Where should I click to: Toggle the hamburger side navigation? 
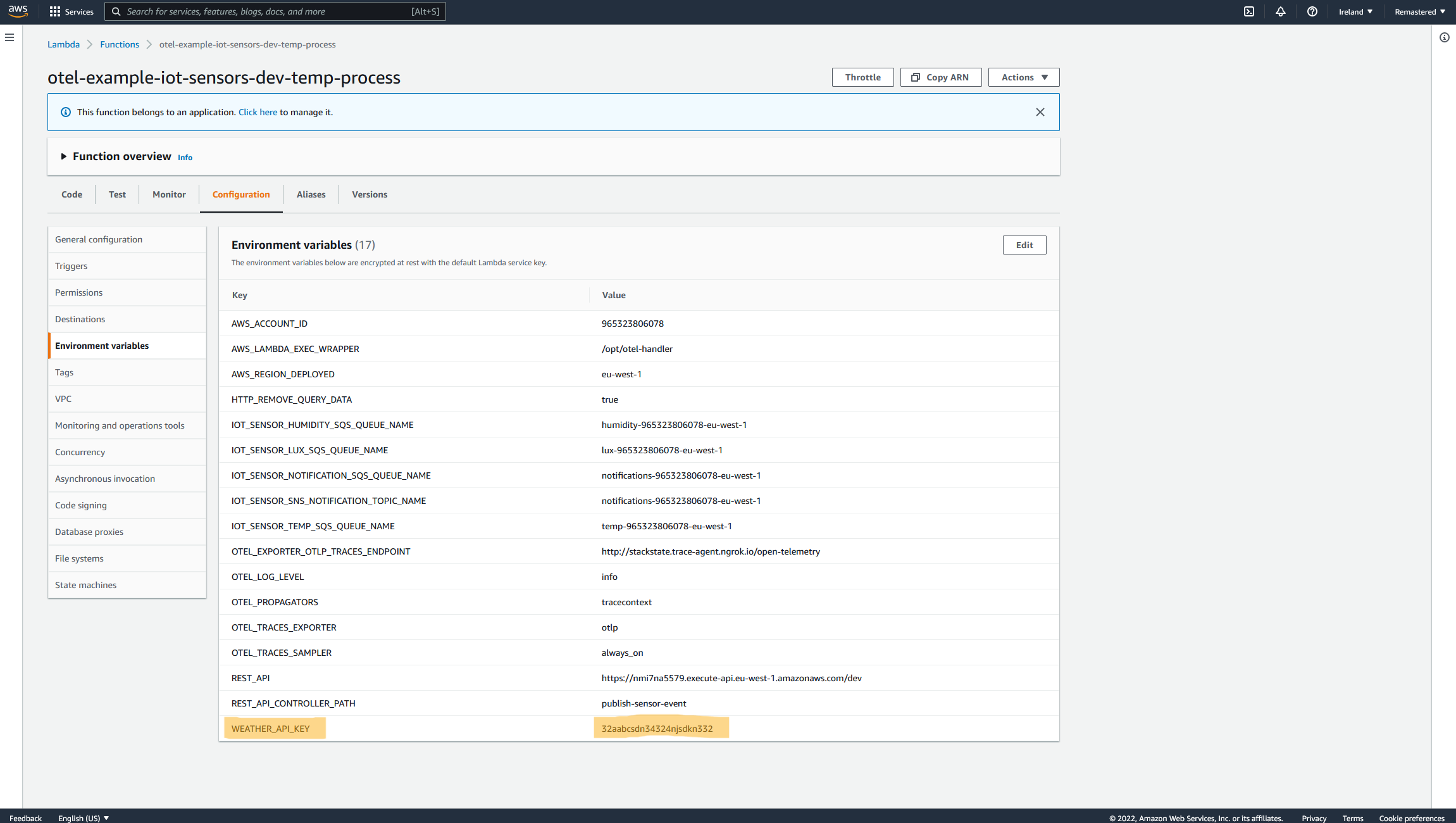[9, 37]
